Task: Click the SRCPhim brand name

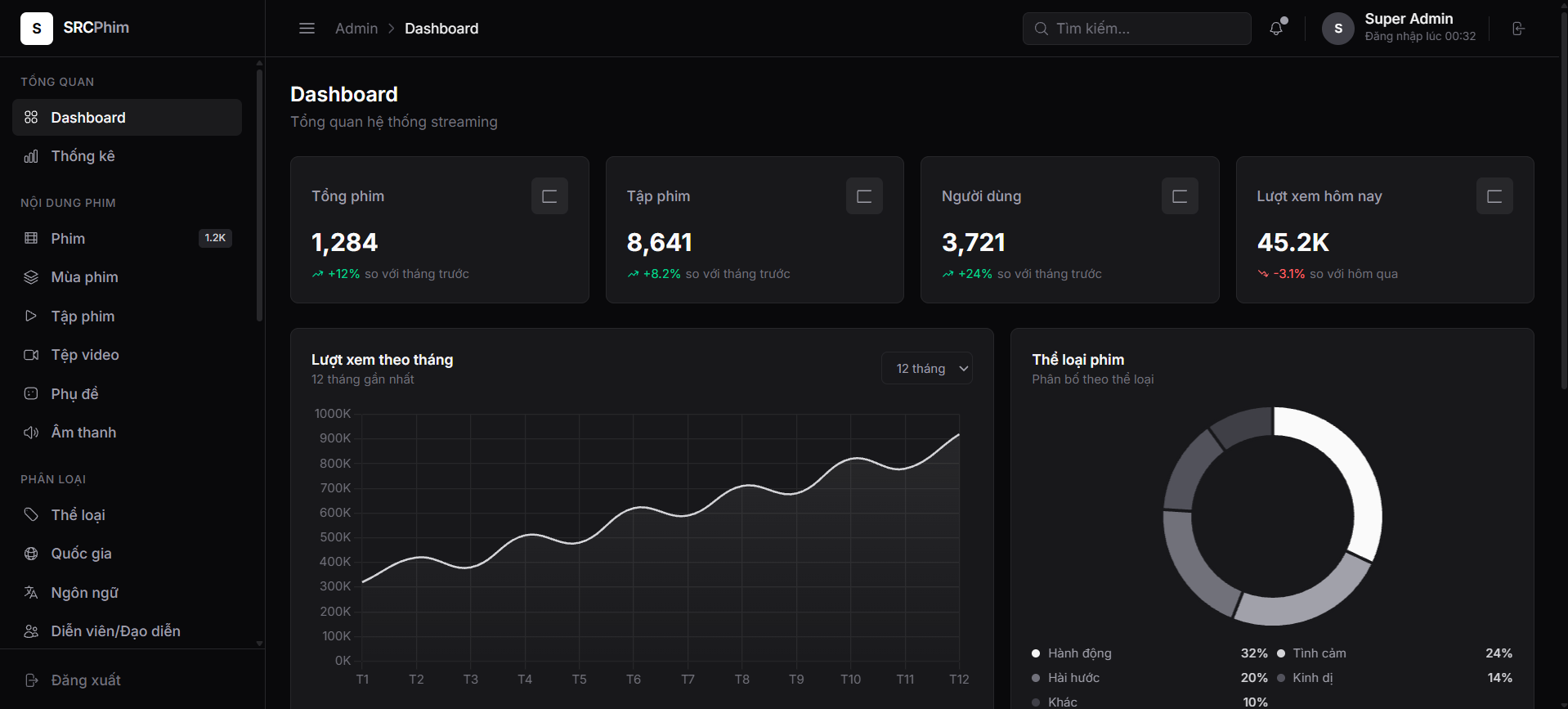Action: 96,28
